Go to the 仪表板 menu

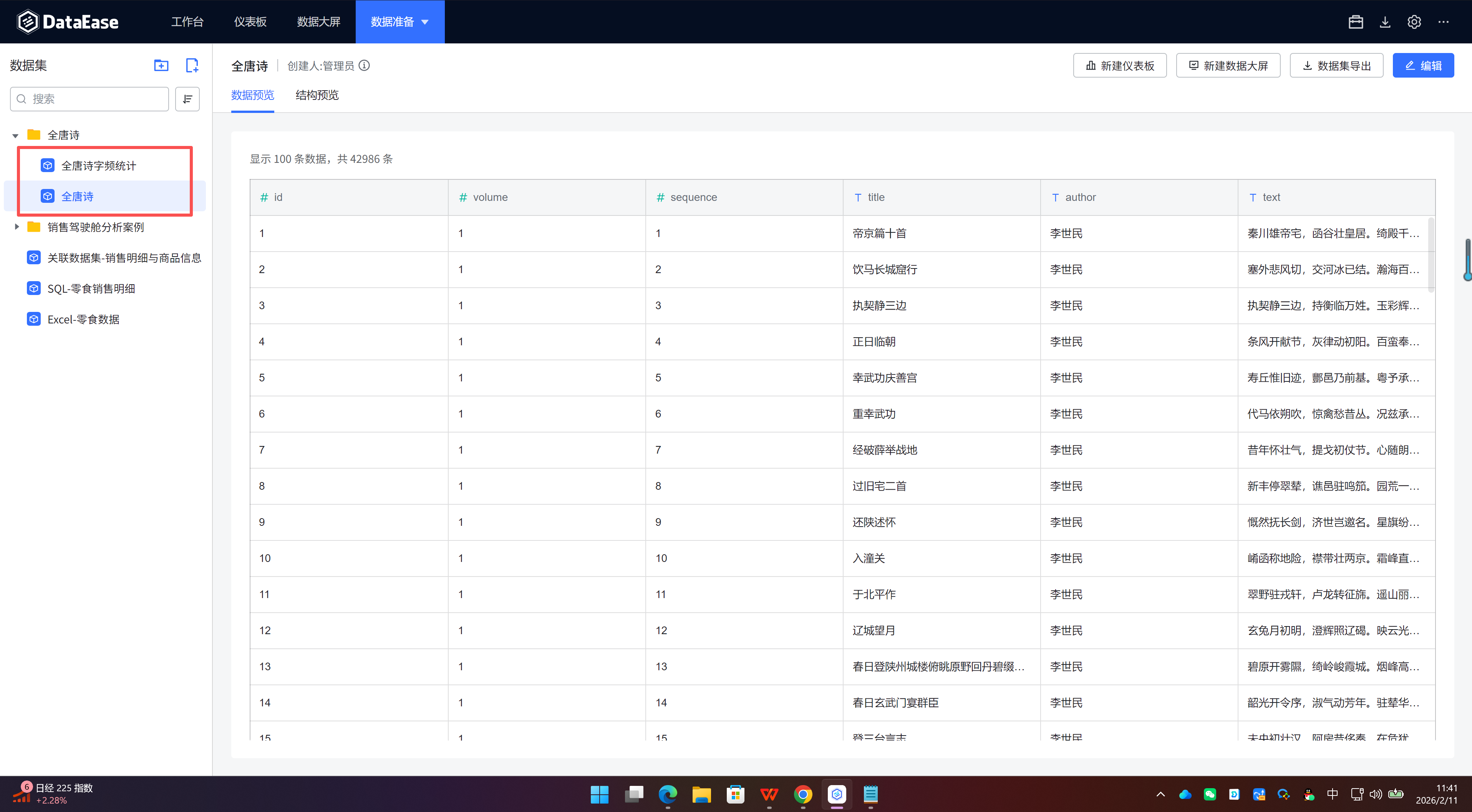(x=250, y=22)
